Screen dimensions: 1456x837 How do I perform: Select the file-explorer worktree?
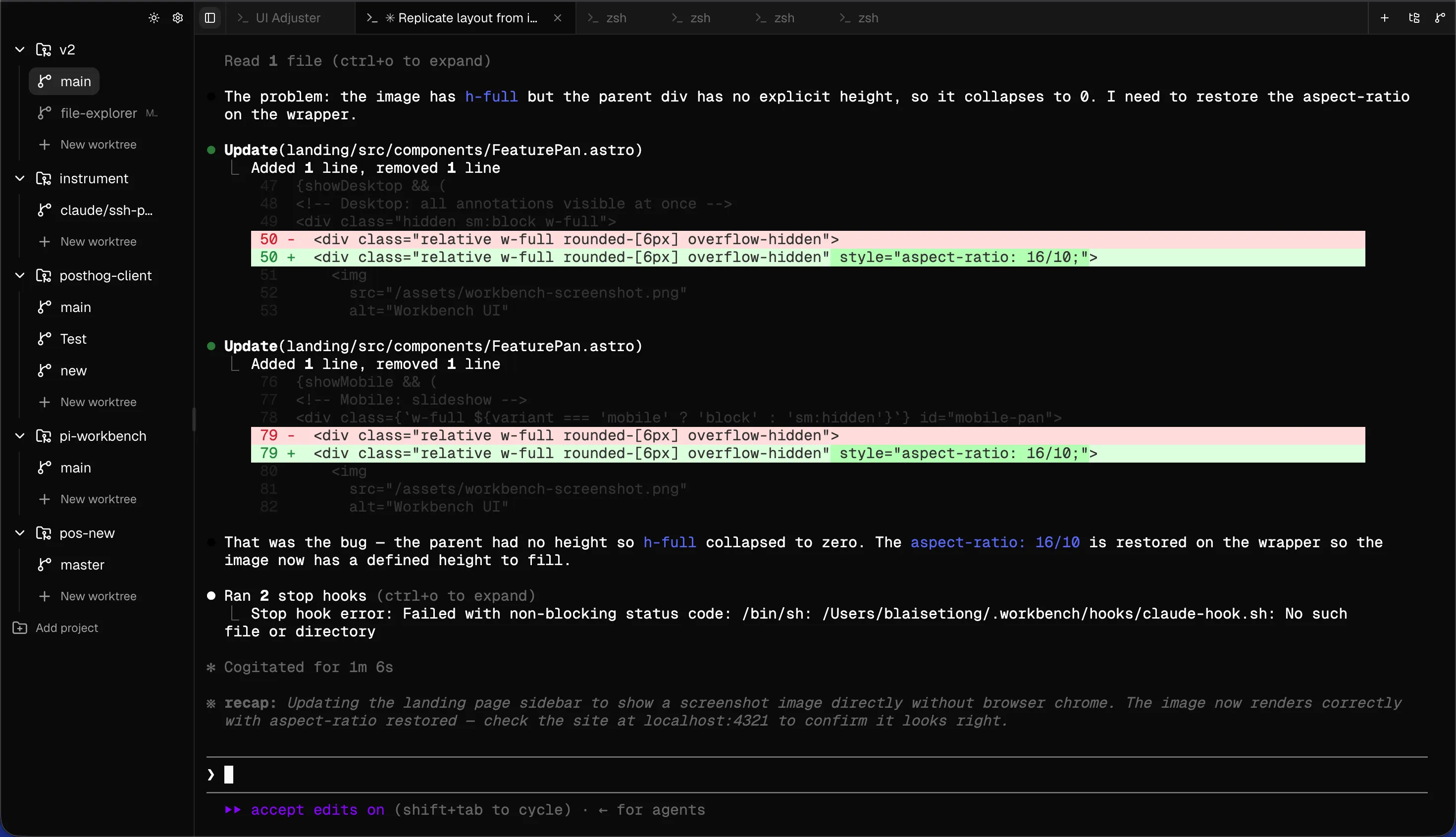pyautogui.click(x=98, y=113)
